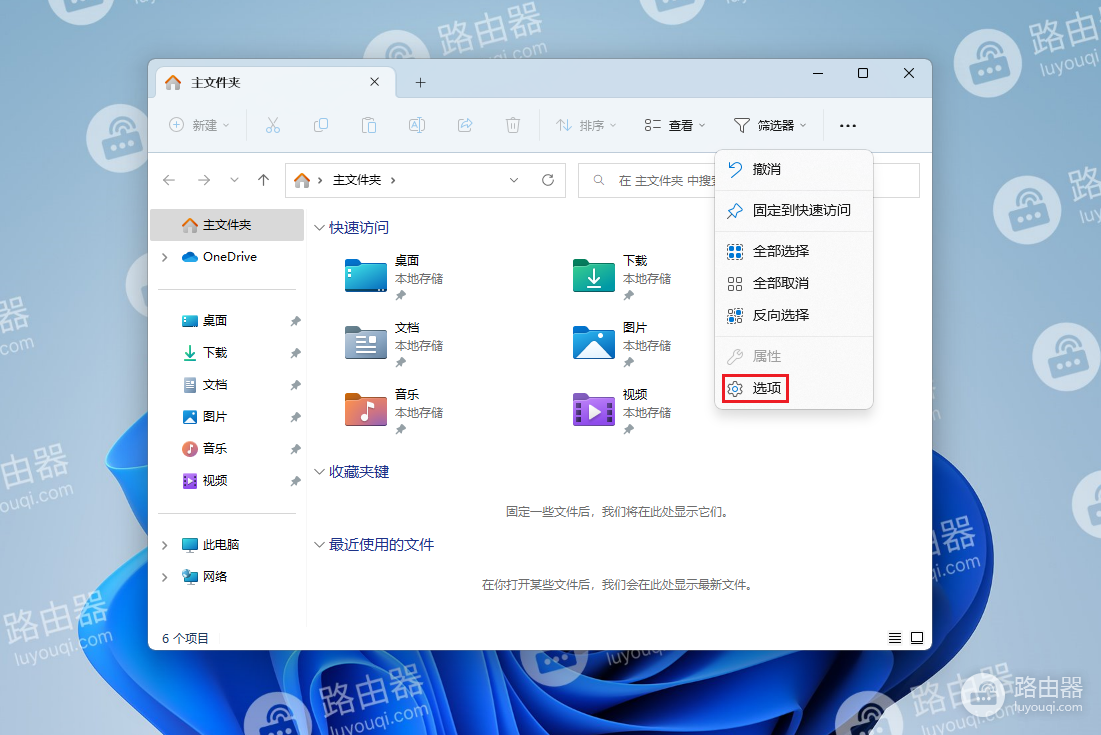
Task: Expand the 网络 tree node
Action: [x=164, y=576]
